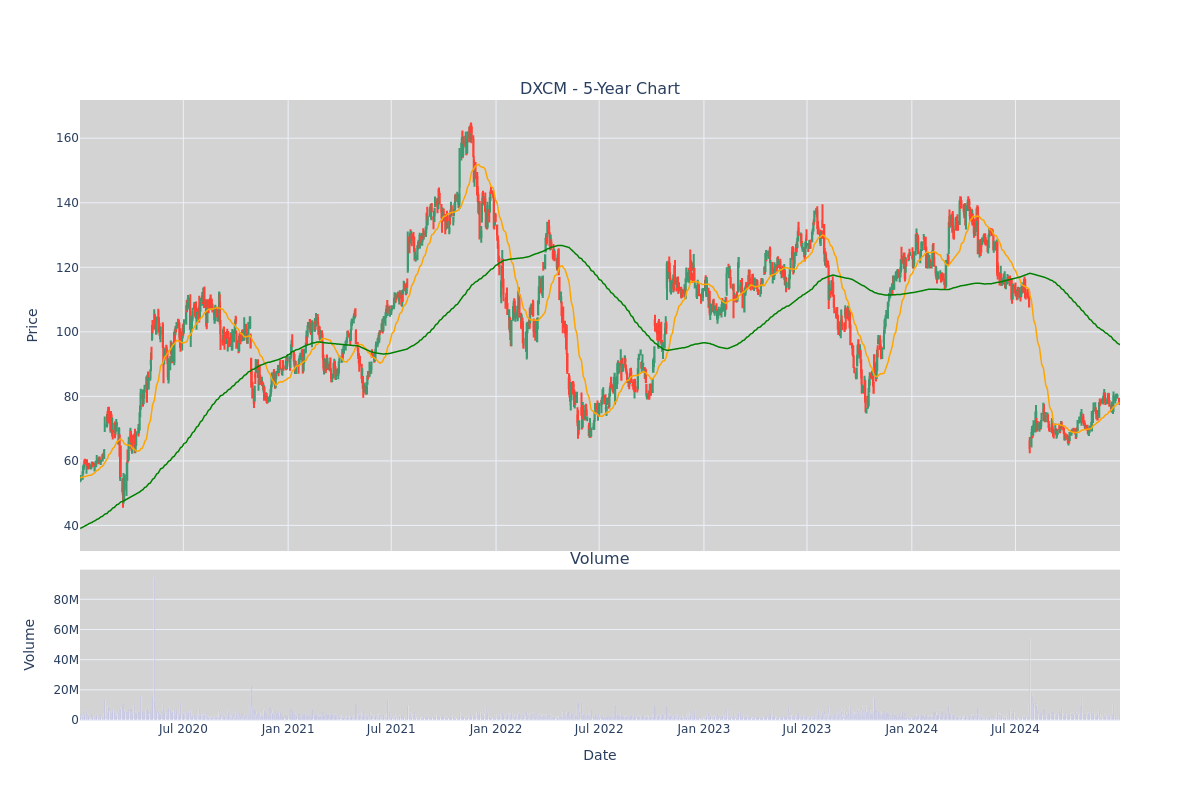Click the "Volume" subplot title above the volume bars
The height and width of the screenshot is (800, 1200).
[599, 559]
